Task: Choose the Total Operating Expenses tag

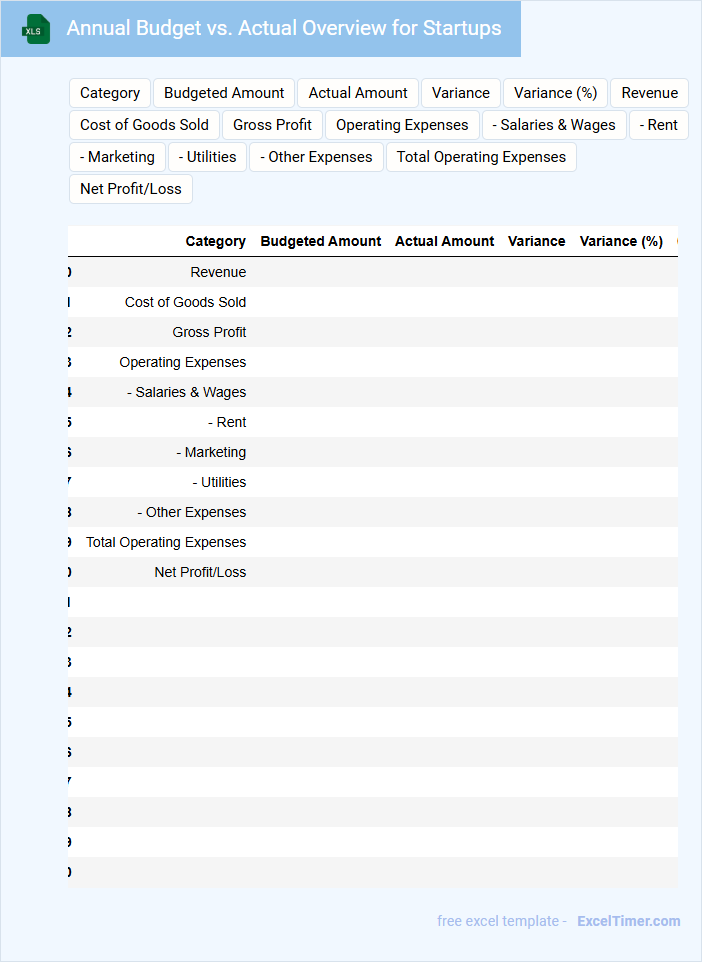Action: pos(481,157)
